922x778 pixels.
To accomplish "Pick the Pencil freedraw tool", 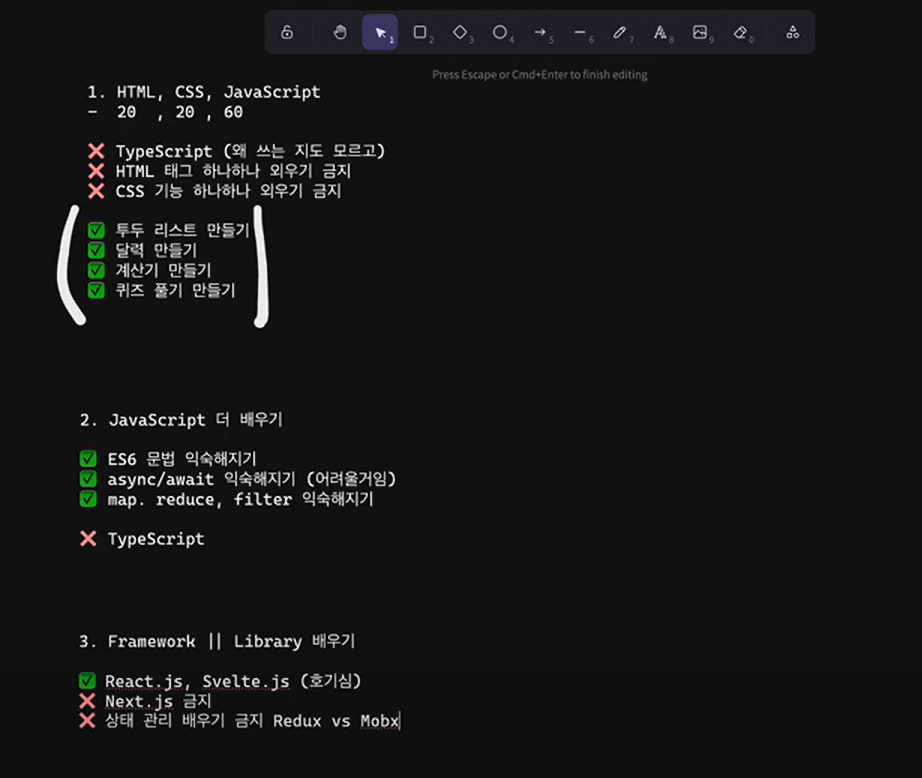I will [620, 32].
